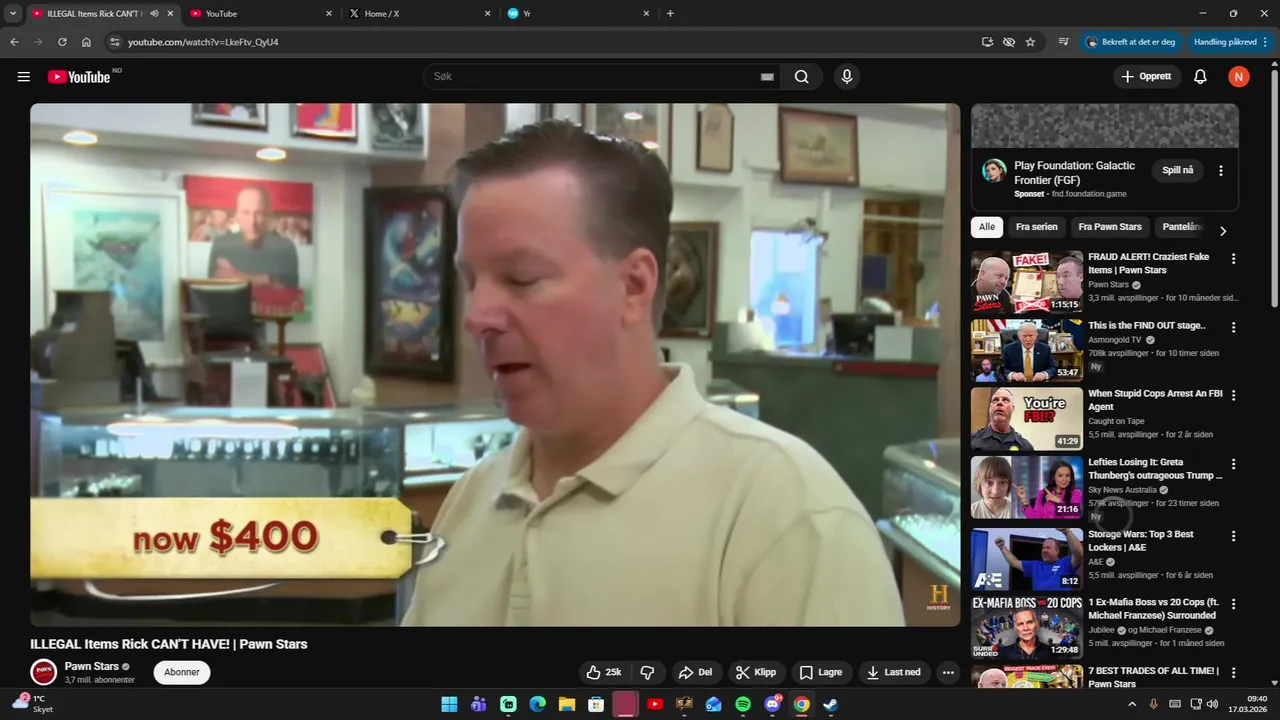Open FRAUD ALERT video thumbnail
This screenshot has width=1280, height=720.
[1027, 281]
